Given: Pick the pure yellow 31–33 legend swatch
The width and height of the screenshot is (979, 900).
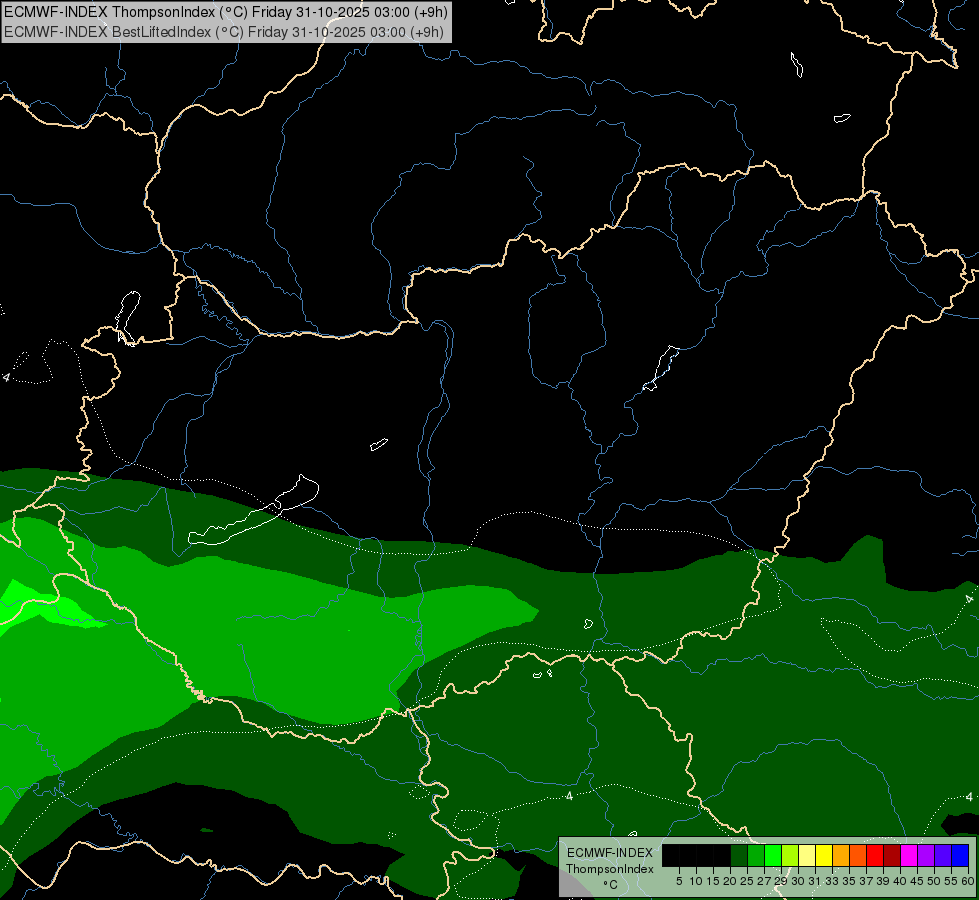Looking at the screenshot, I should tap(824, 855).
